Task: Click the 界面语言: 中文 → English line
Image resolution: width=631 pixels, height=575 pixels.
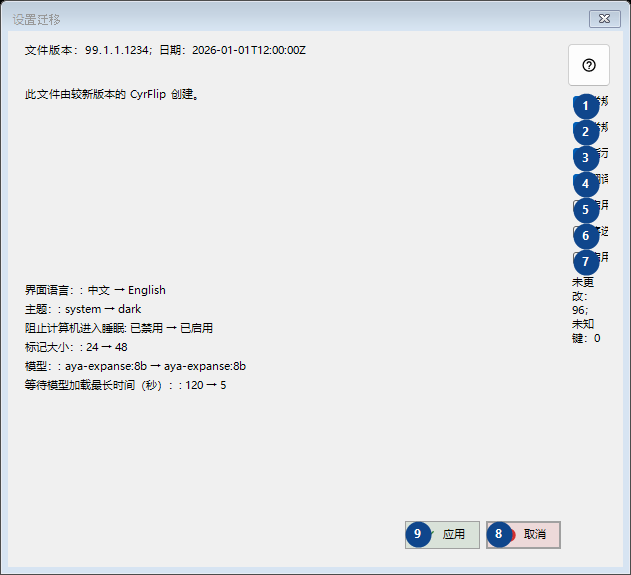Action: coord(95,290)
